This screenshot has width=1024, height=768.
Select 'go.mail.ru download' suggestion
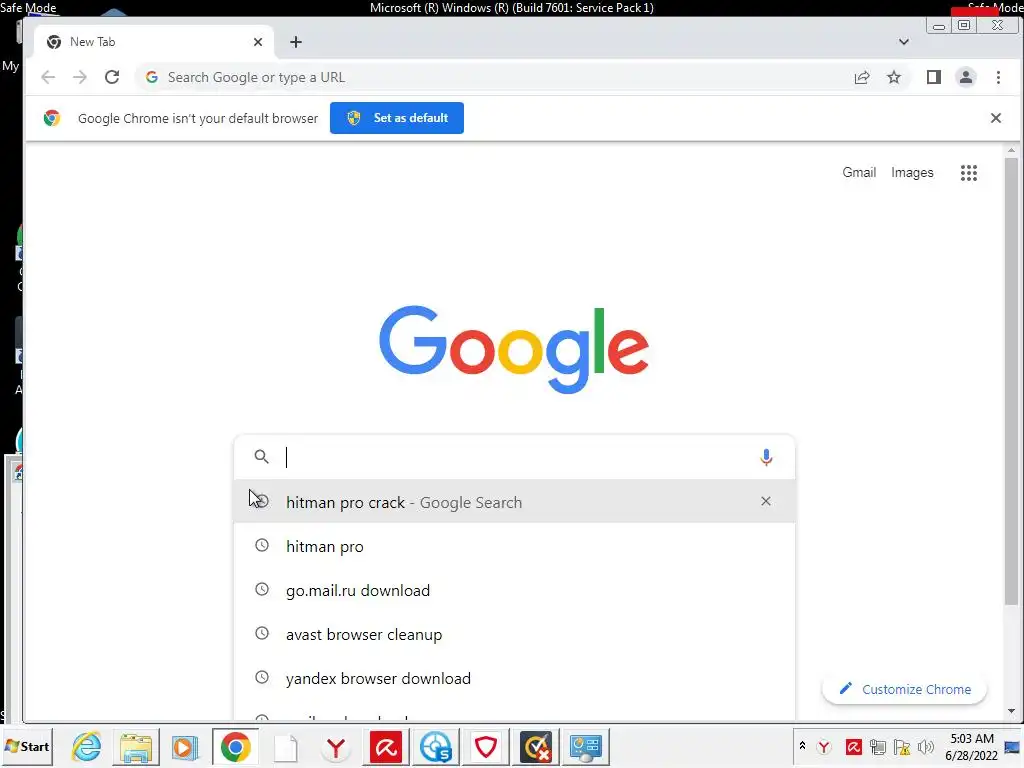point(514,590)
